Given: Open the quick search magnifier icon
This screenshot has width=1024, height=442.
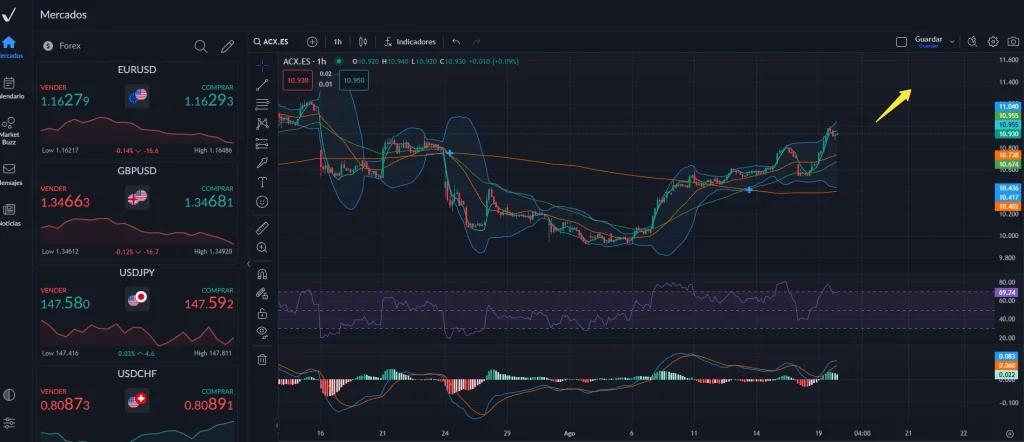Looking at the screenshot, I should tap(972, 42).
